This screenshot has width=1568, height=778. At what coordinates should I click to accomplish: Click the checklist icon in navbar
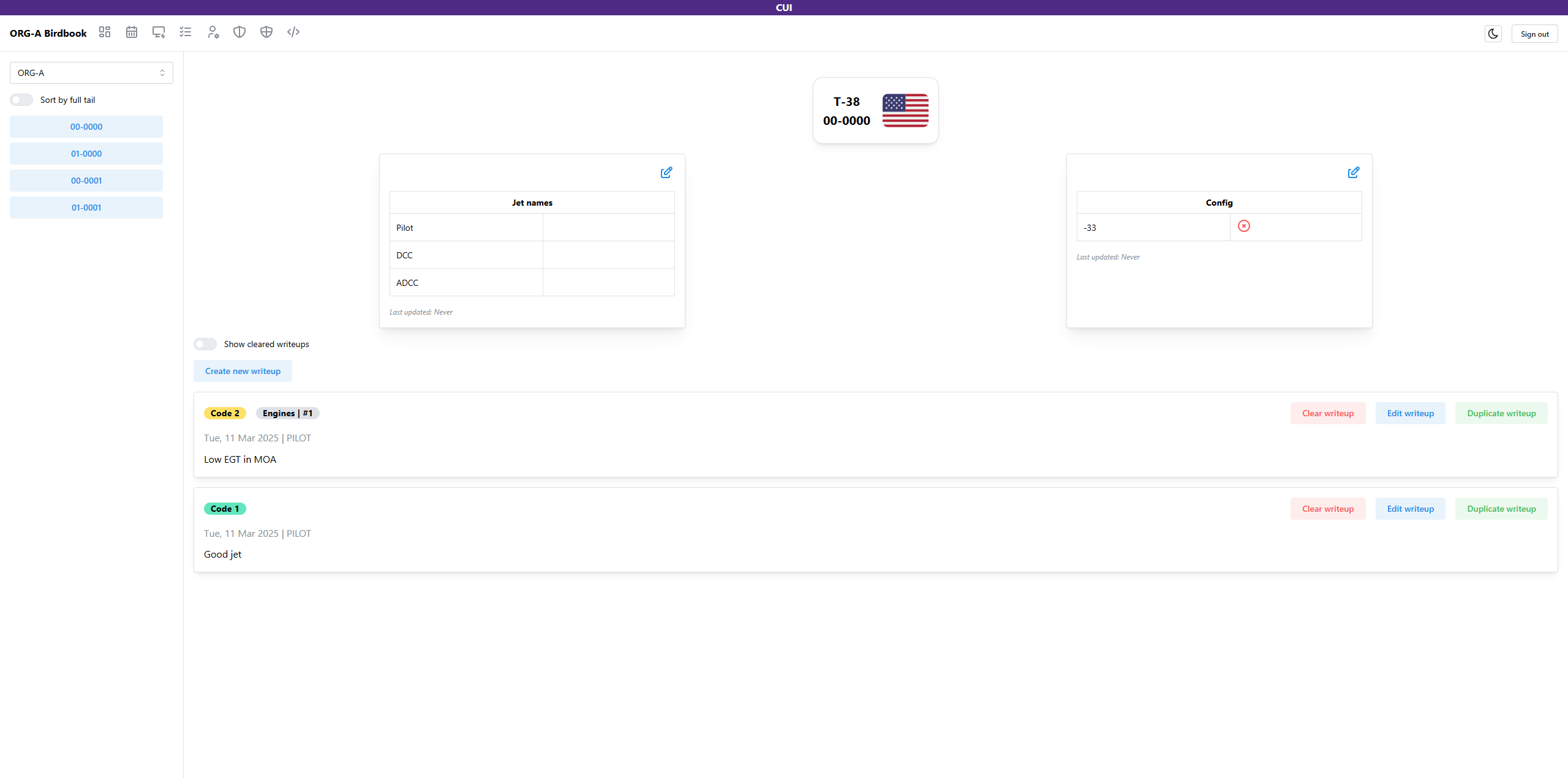click(186, 32)
